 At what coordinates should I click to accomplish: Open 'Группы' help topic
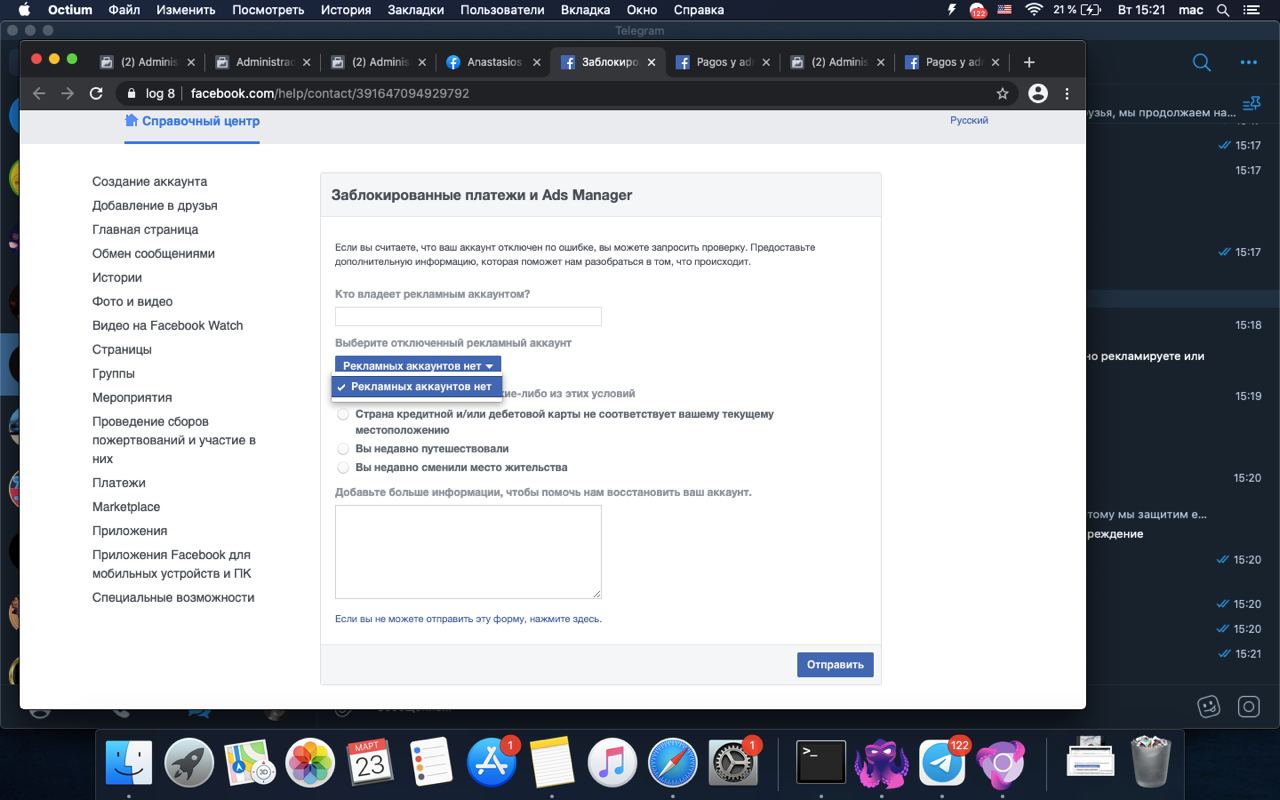click(x=113, y=374)
